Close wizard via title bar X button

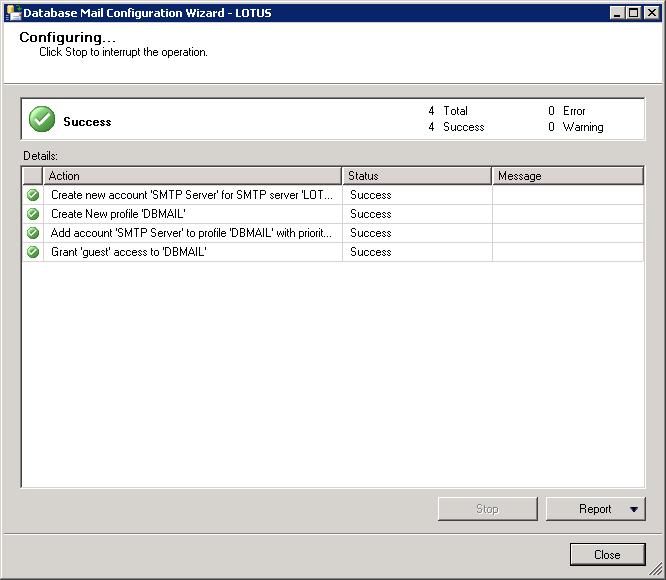[x=652, y=13]
